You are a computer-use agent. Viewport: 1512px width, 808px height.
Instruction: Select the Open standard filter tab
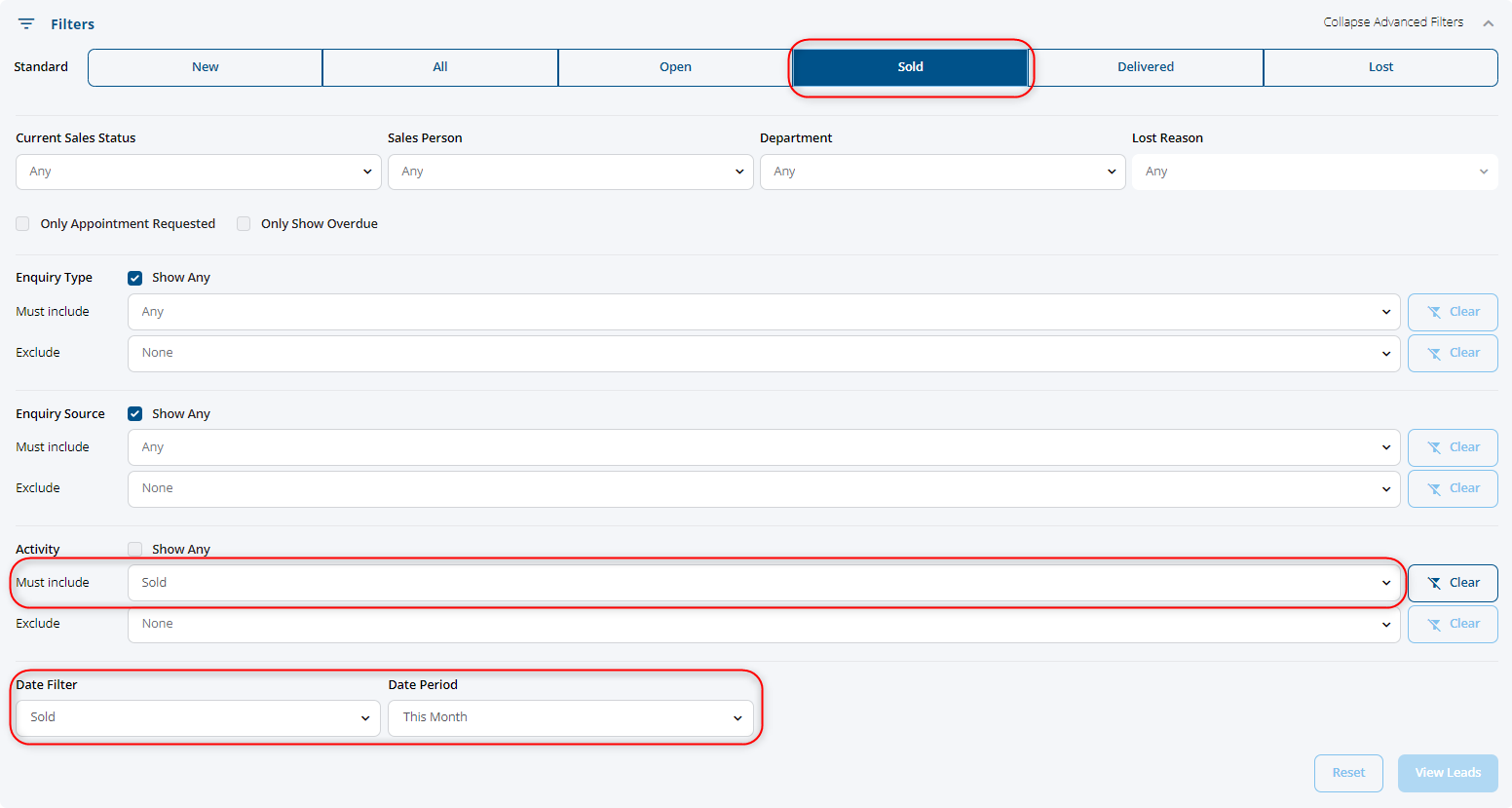[x=675, y=67]
